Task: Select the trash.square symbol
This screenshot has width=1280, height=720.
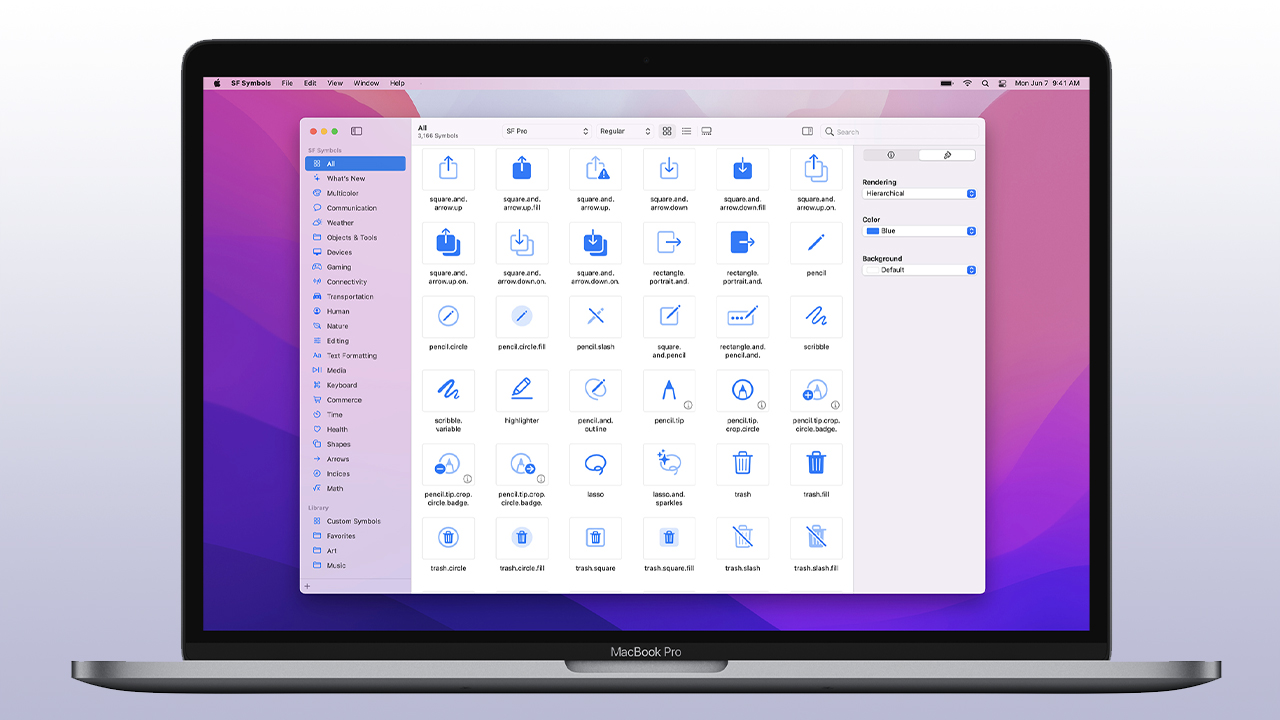Action: [x=595, y=539]
